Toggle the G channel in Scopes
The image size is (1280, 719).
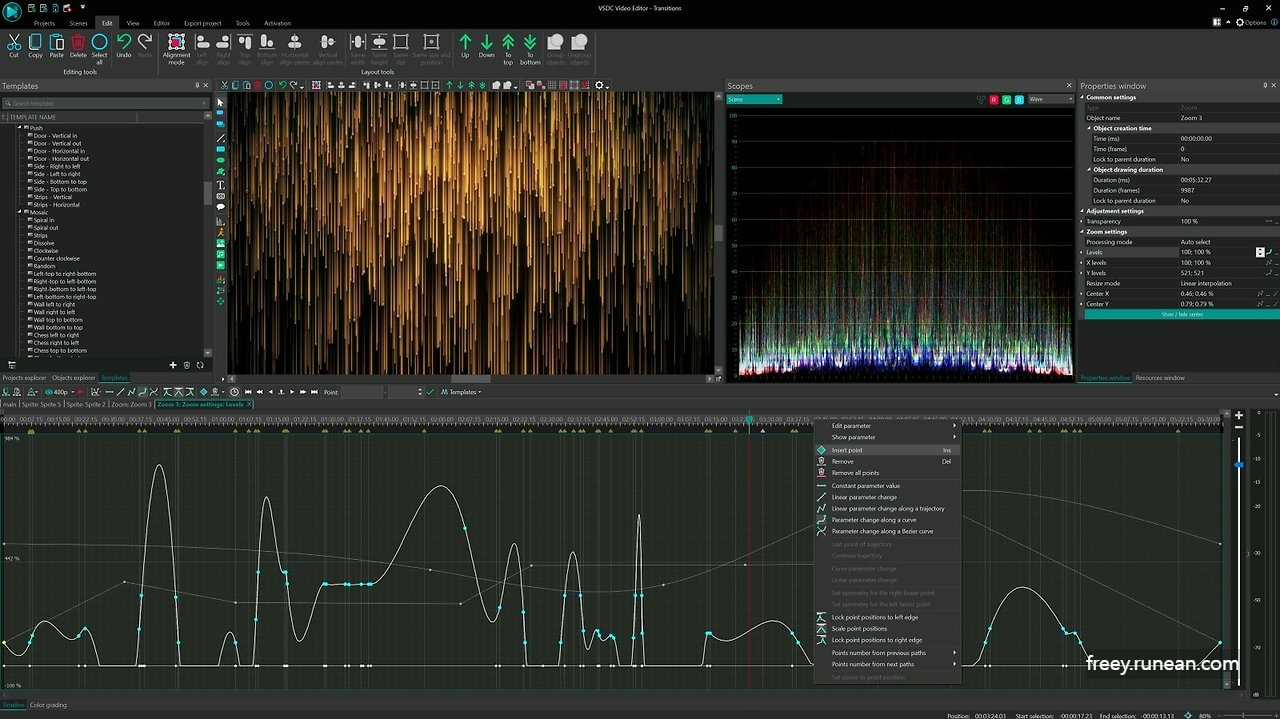pyautogui.click(x=1007, y=99)
